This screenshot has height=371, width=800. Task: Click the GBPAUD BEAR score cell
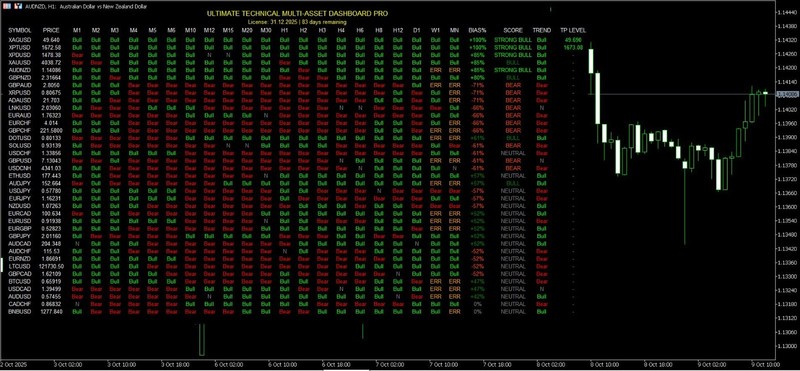[513, 85]
